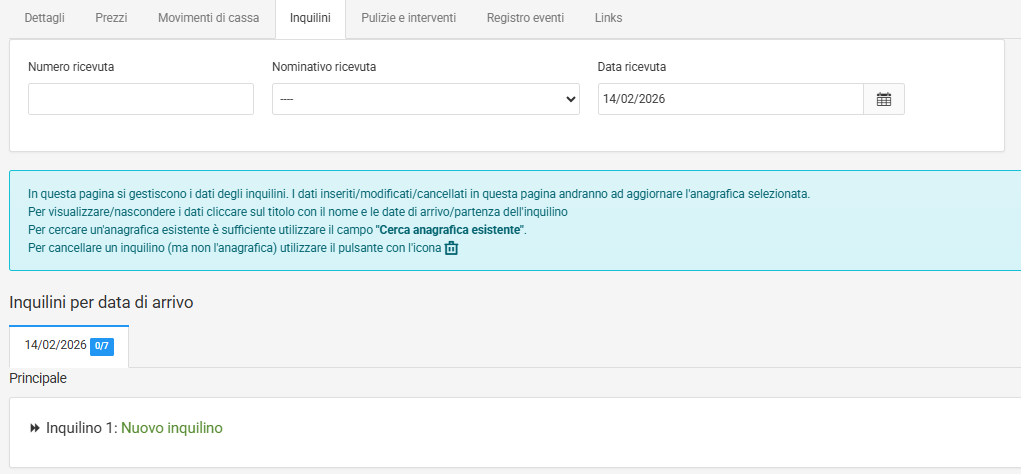The image size is (1021, 474).
Task: Open the Prezzi tab
Action: pos(111,18)
